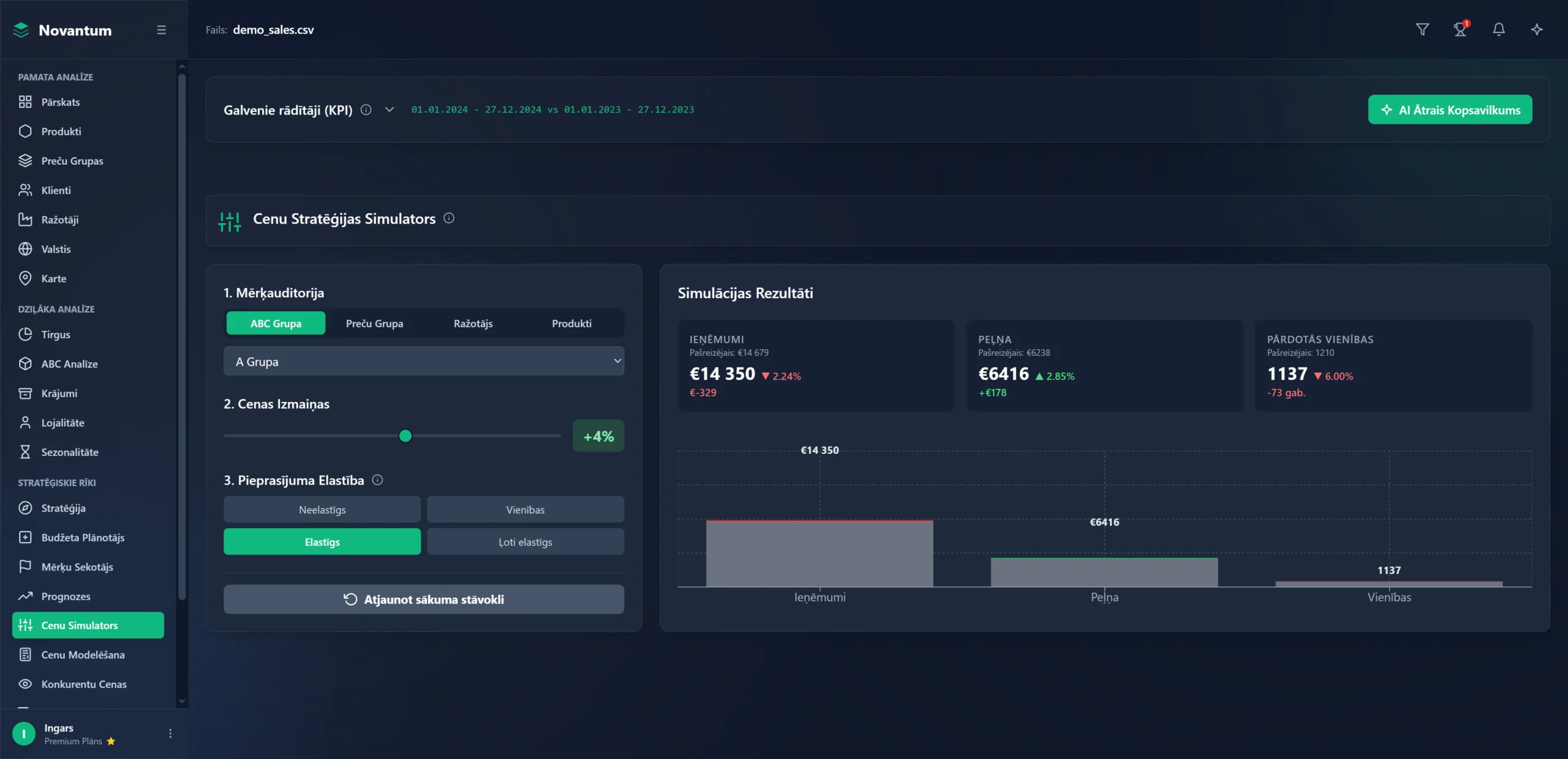
Task: Choose the Ļoti elastīgs elasticity option
Action: coord(525,542)
